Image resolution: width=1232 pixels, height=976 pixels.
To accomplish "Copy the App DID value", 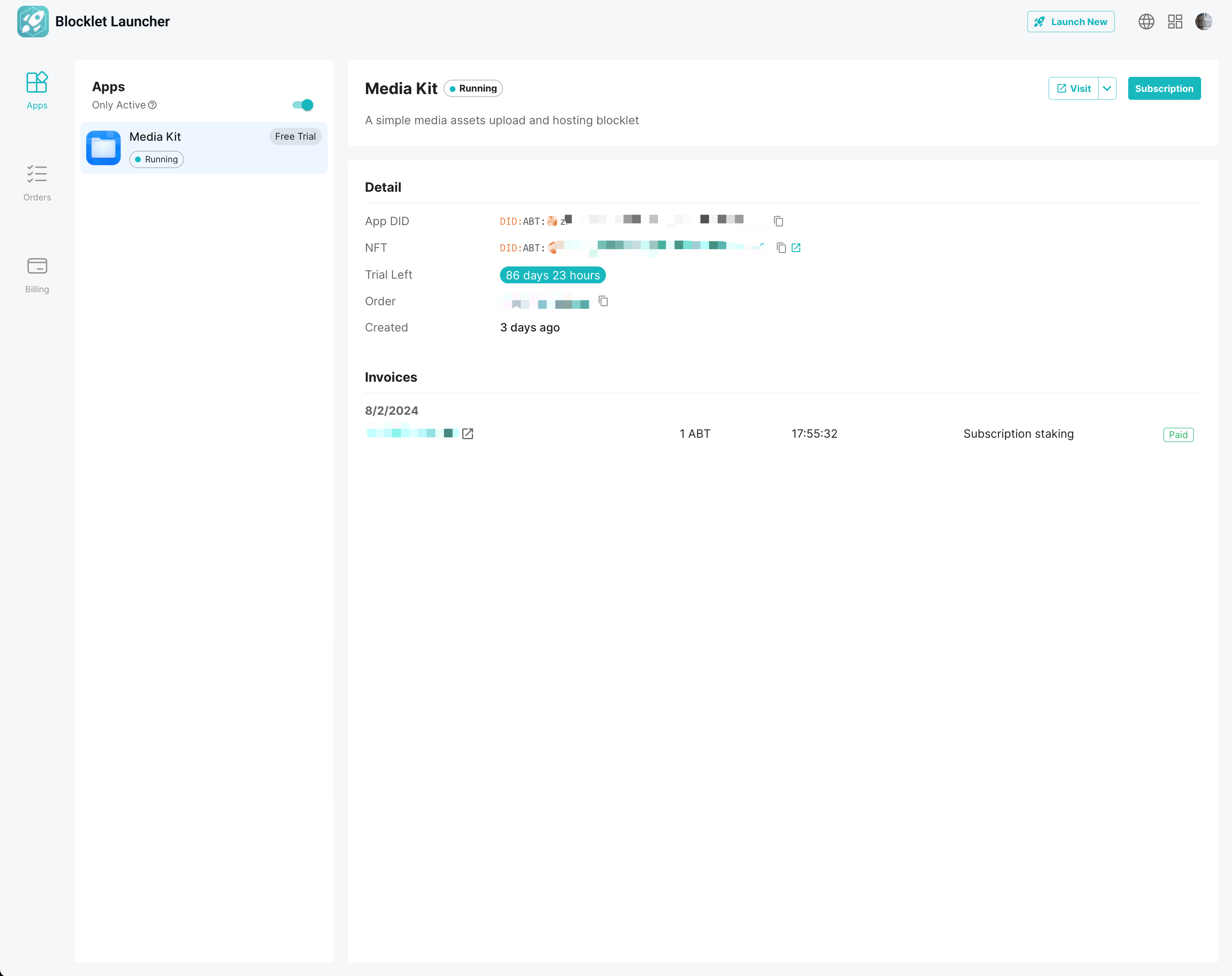I will (778, 221).
